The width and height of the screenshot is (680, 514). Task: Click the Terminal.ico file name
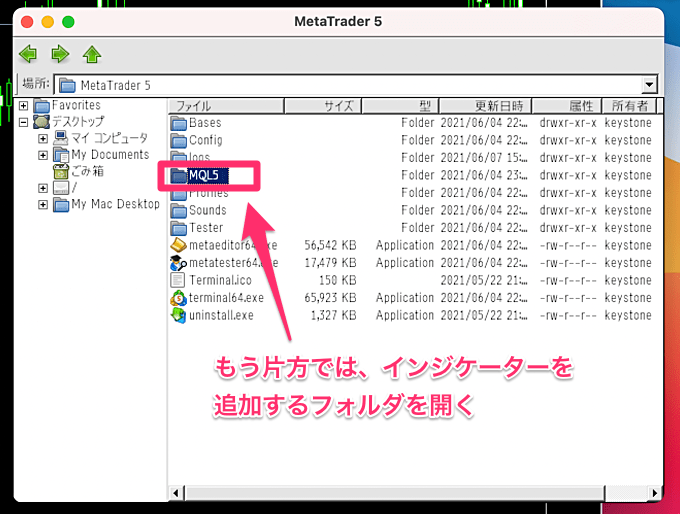point(220,280)
